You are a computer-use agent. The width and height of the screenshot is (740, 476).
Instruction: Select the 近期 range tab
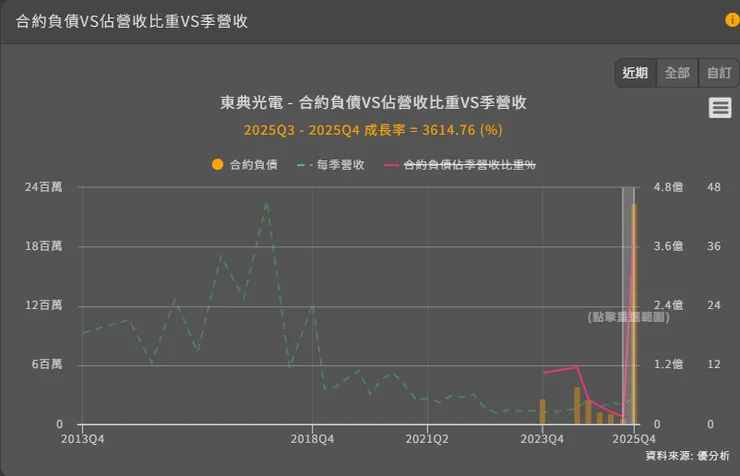coord(635,73)
